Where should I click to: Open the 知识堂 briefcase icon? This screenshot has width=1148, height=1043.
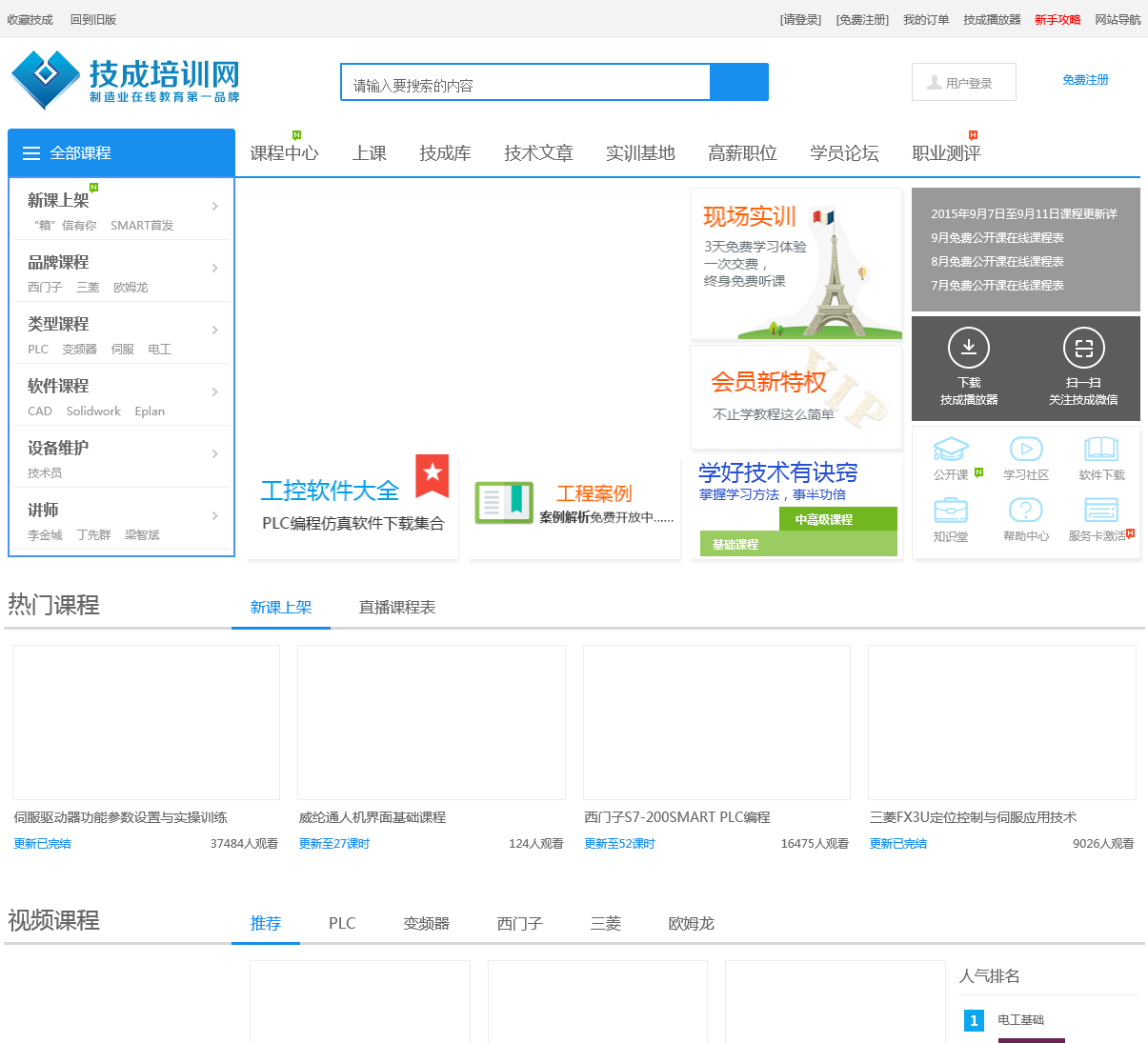(x=951, y=511)
